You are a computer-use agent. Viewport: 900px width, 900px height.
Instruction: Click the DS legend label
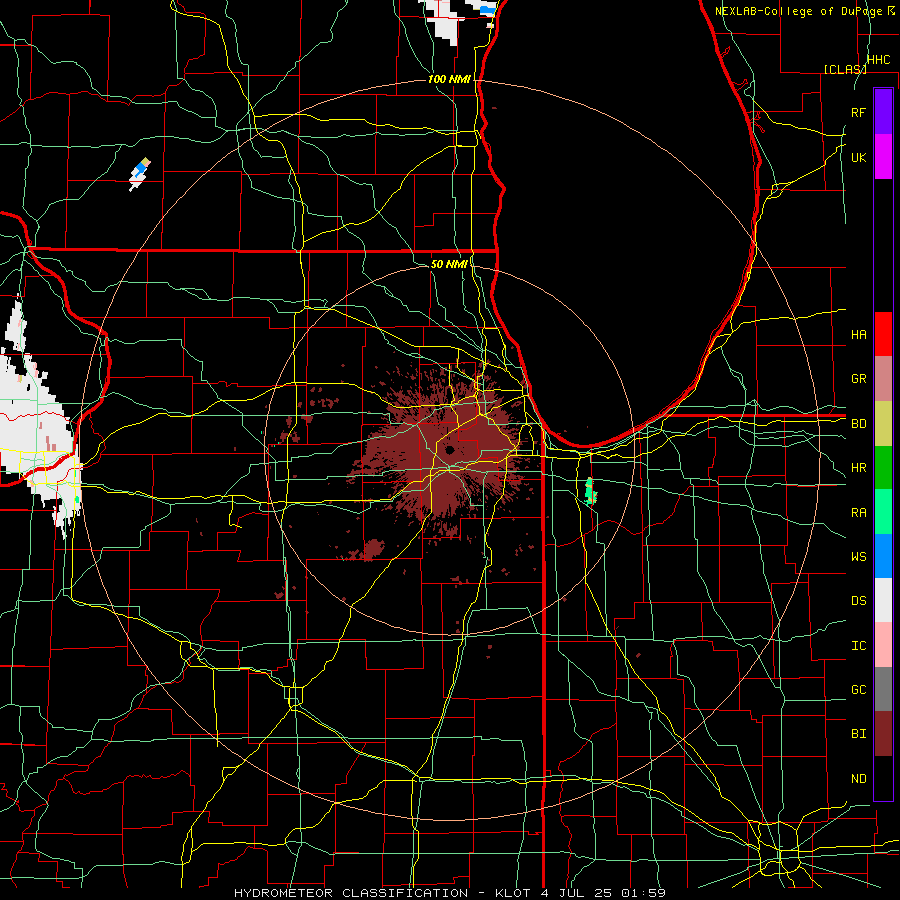click(858, 601)
